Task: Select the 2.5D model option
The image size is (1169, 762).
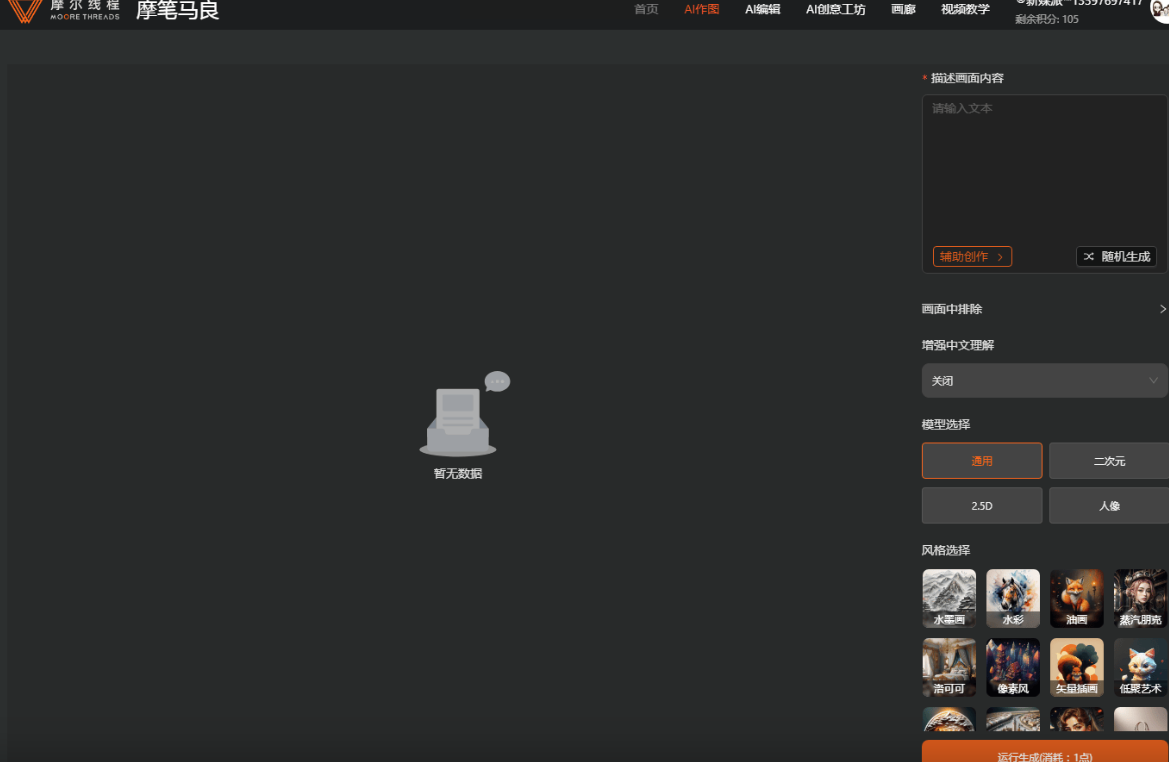Action: click(981, 506)
